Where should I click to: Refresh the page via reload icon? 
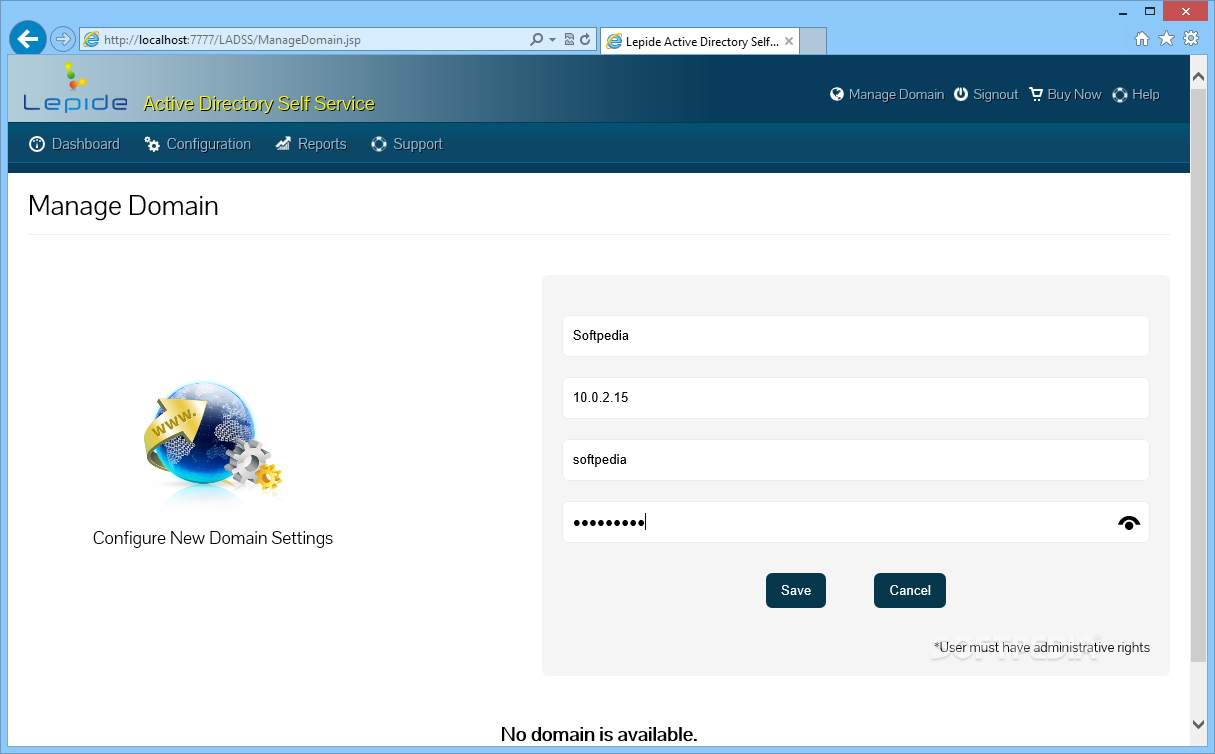tap(585, 40)
